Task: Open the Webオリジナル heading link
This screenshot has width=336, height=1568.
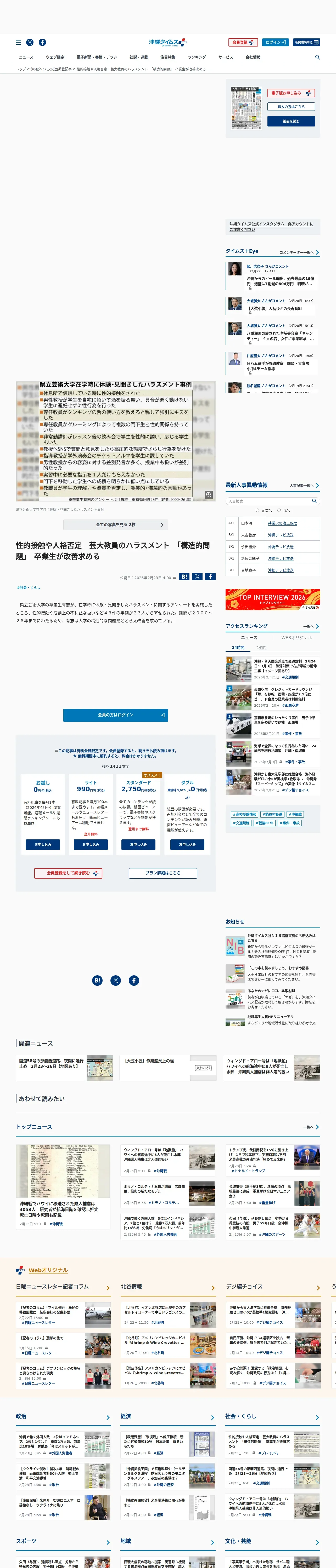Action: [48, 1270]
